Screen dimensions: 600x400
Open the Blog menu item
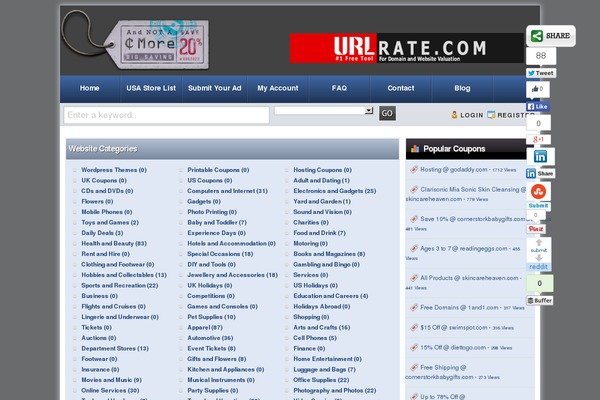click(x=462, y=88)
